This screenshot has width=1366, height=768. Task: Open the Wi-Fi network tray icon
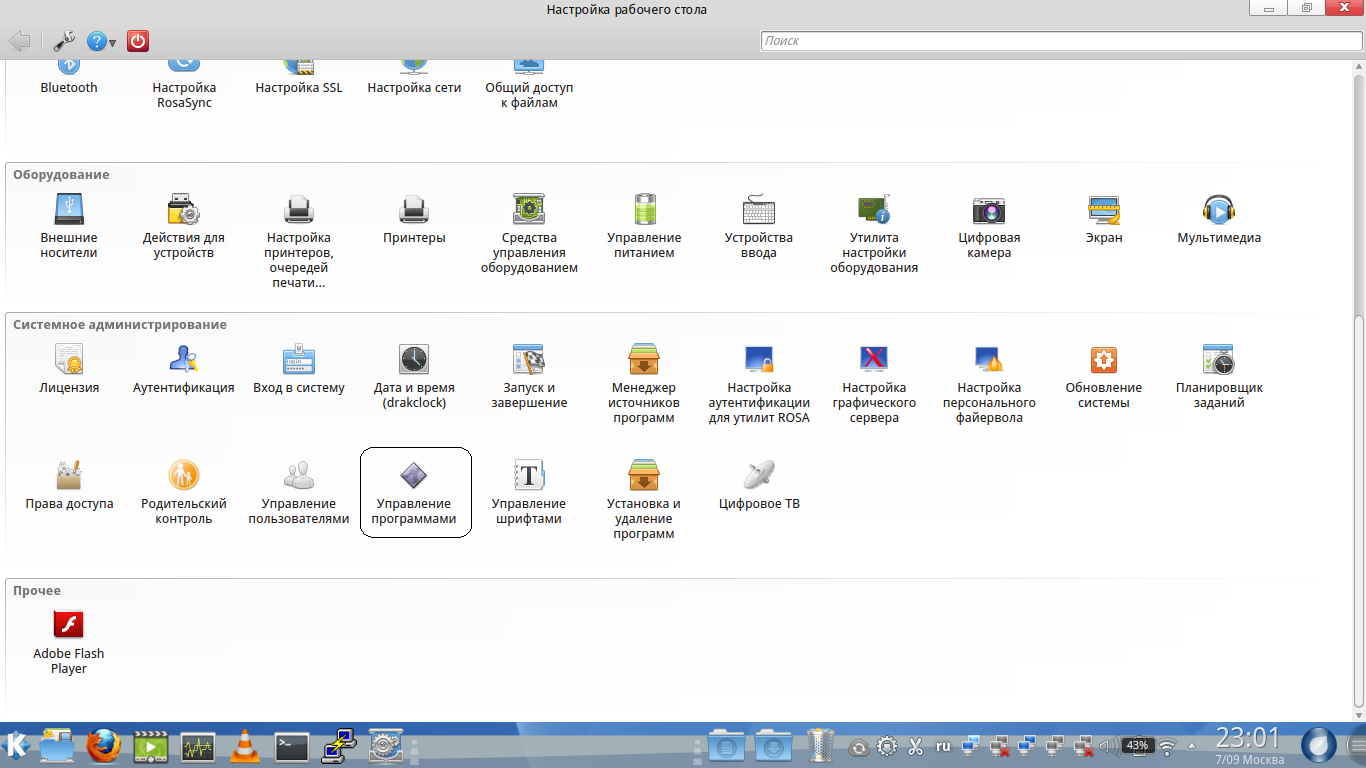[1166, 746]
